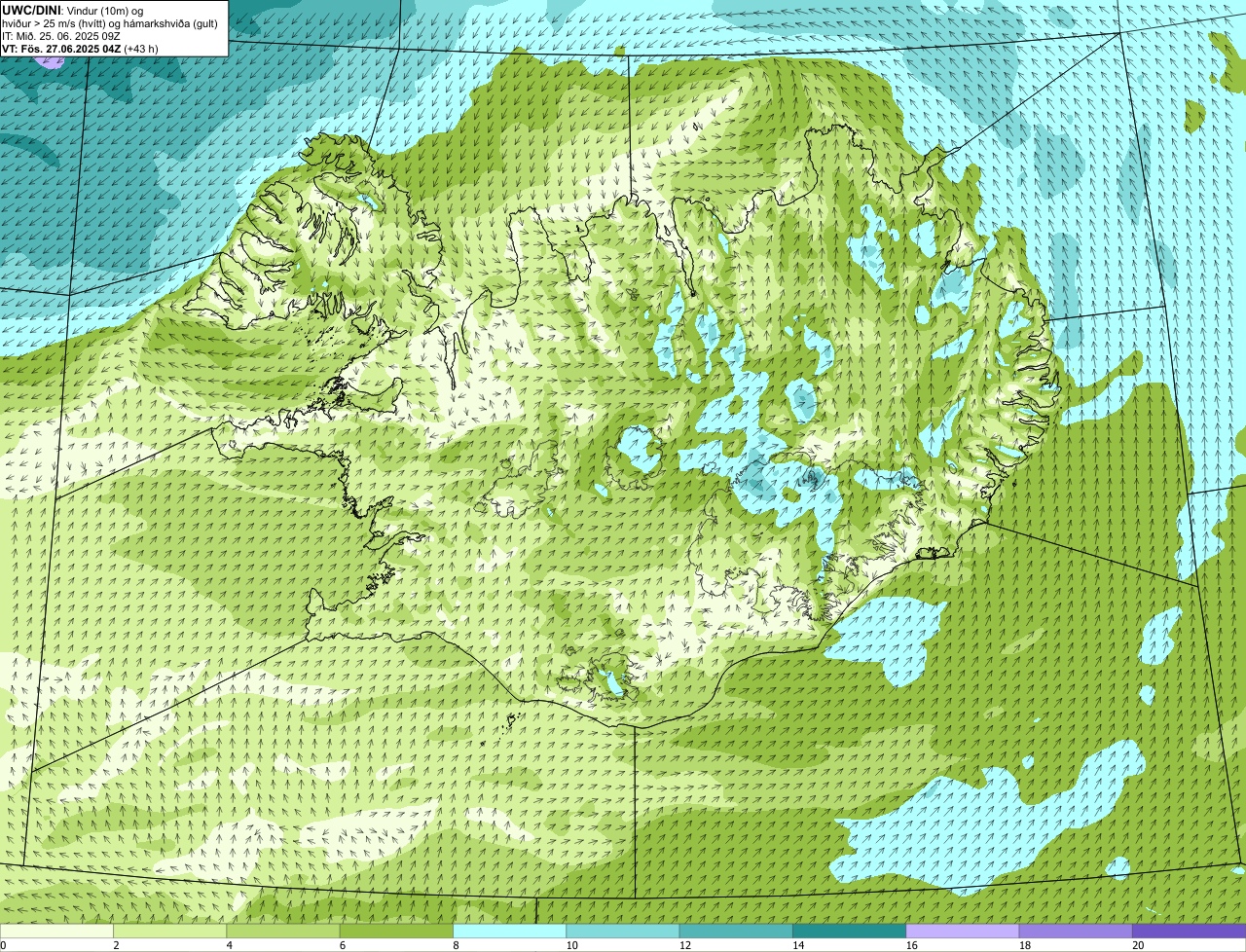
Task: Click the 8–10 m/s light cyan legend swatch
Action: [x=510, y=932]
